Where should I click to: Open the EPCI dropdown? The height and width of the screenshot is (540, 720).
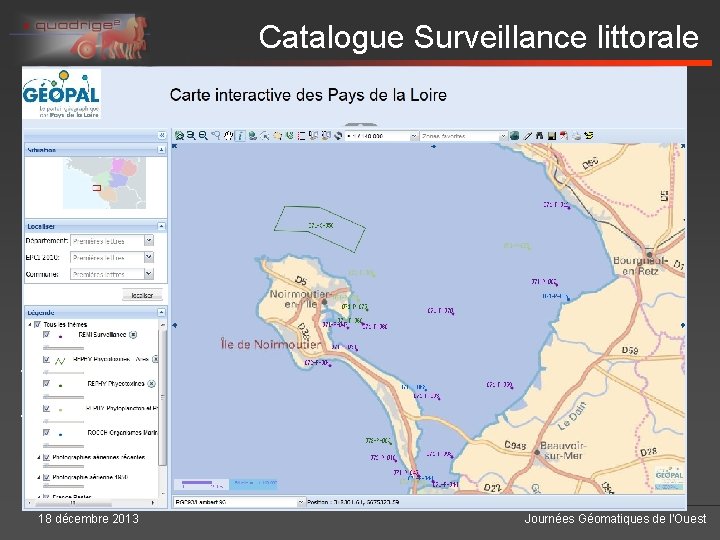[x=149, y=257]
